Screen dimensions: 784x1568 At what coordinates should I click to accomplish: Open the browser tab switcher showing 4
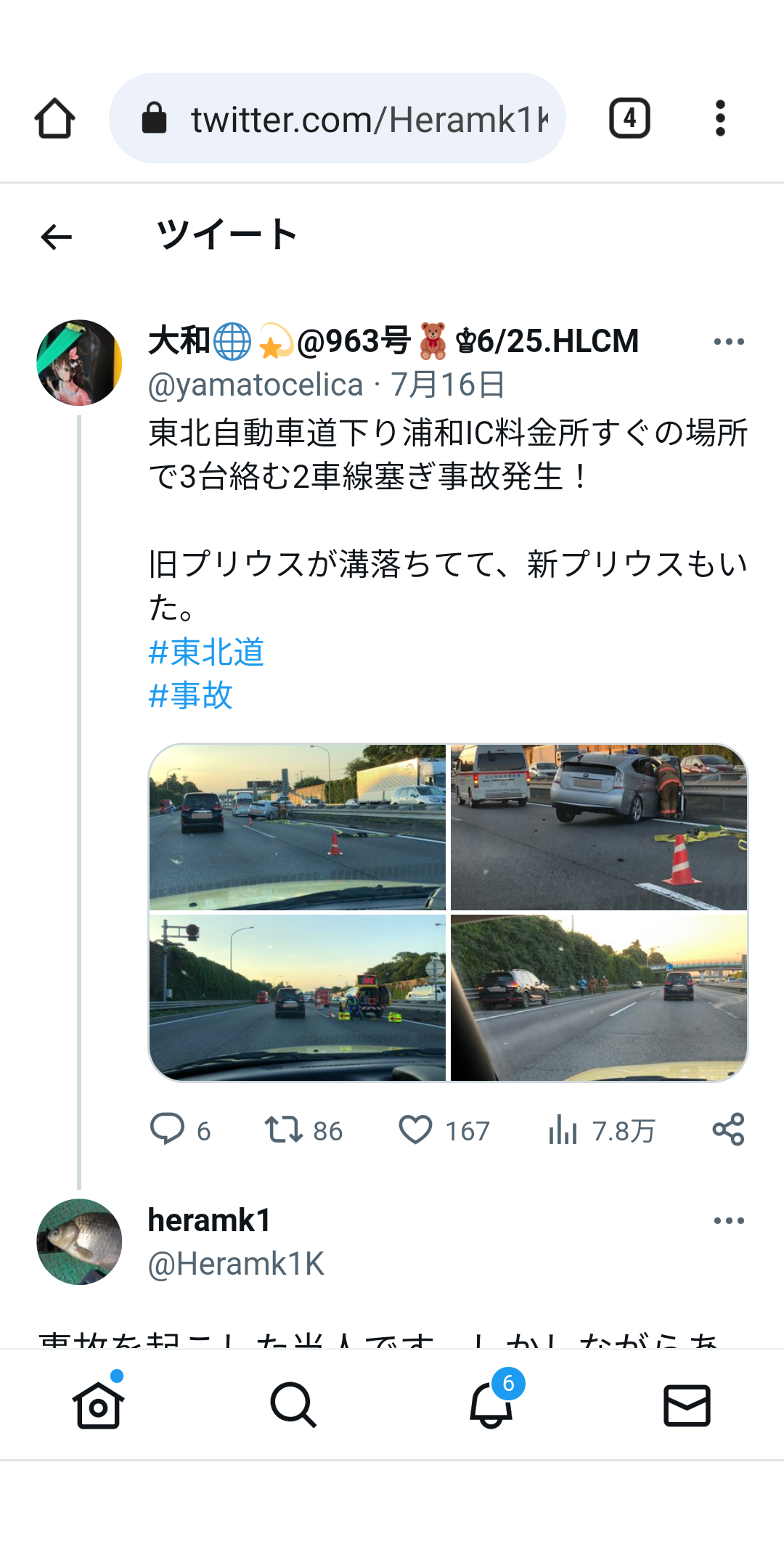point(629,118)
